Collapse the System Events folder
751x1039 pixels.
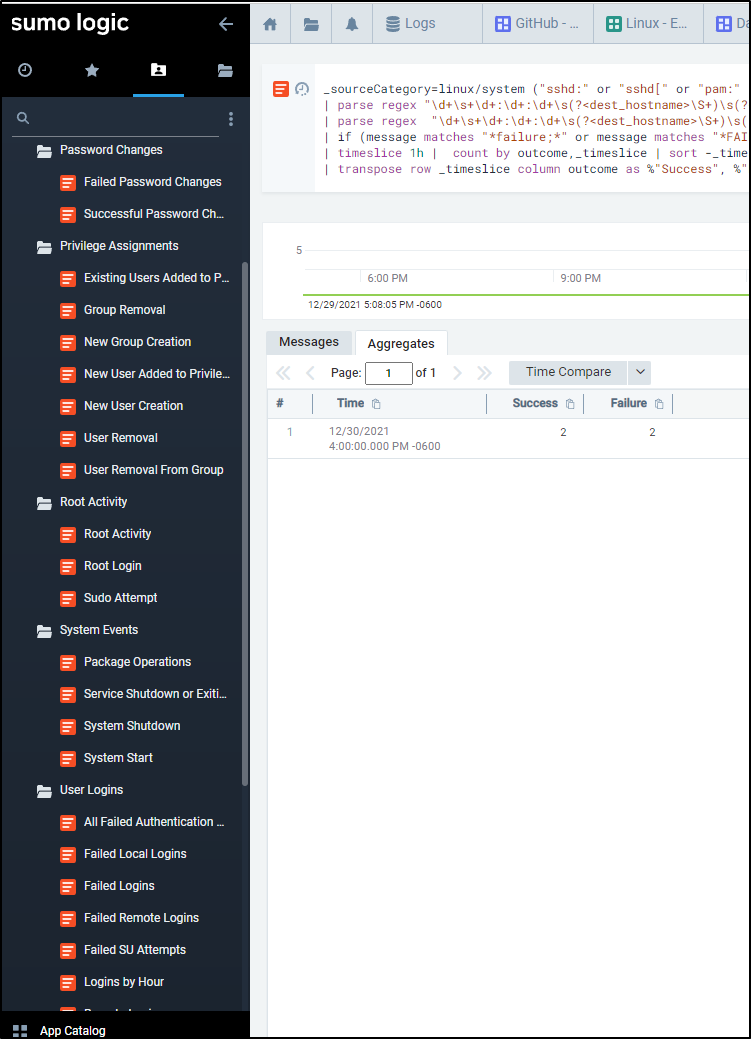click(44, 631)
